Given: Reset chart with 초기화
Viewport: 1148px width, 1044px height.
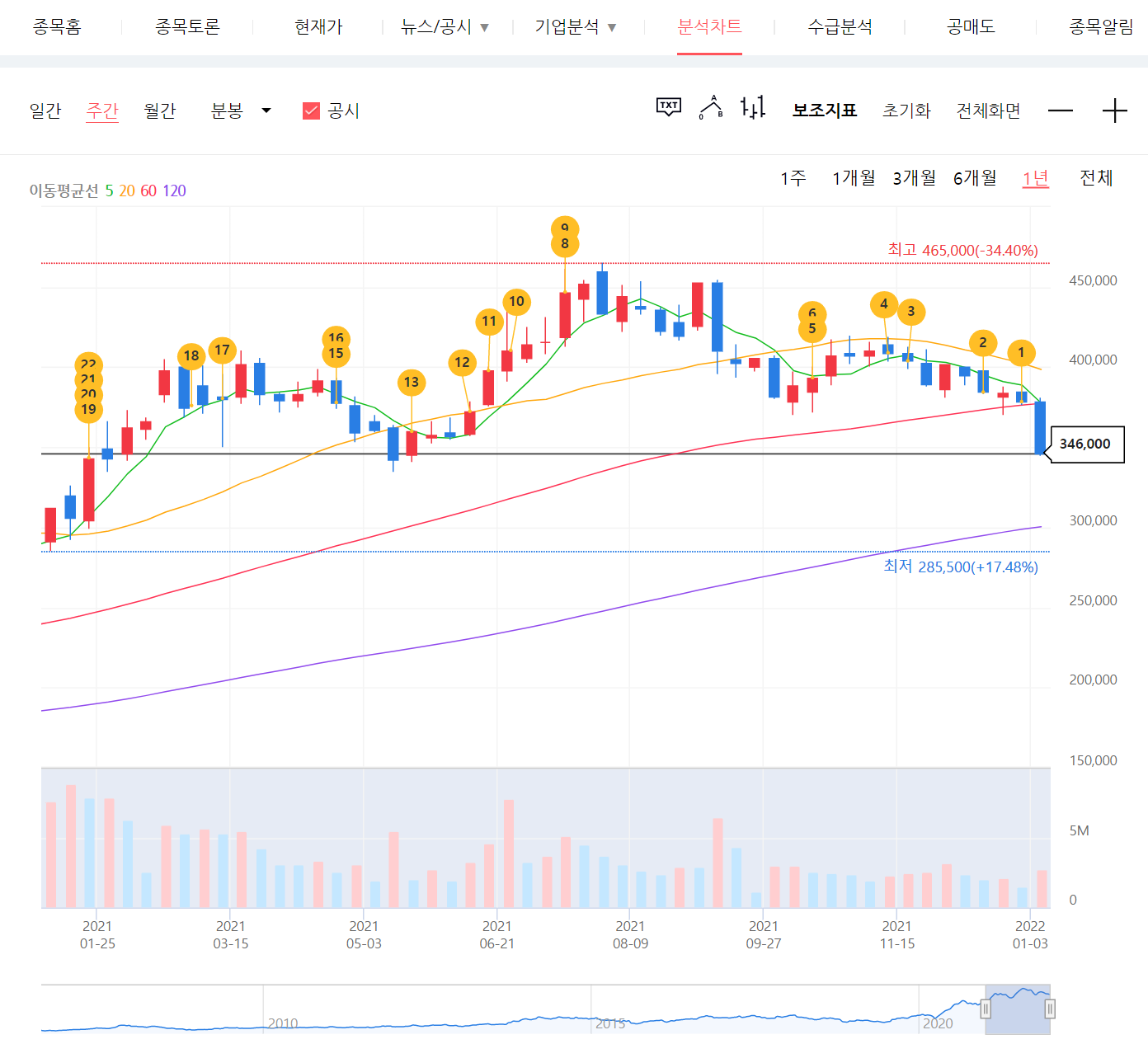Looking at the screenshot, I should [906, 111].
